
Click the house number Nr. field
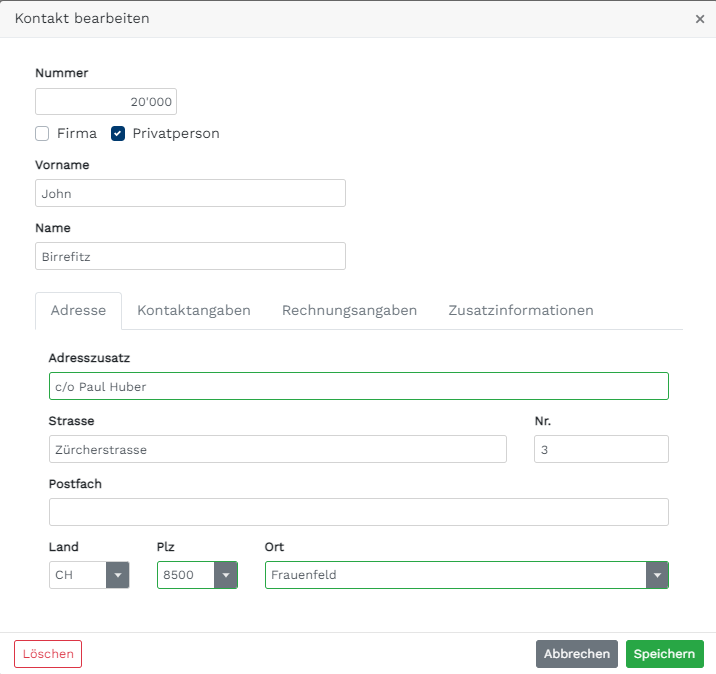[x=601, y=449]
